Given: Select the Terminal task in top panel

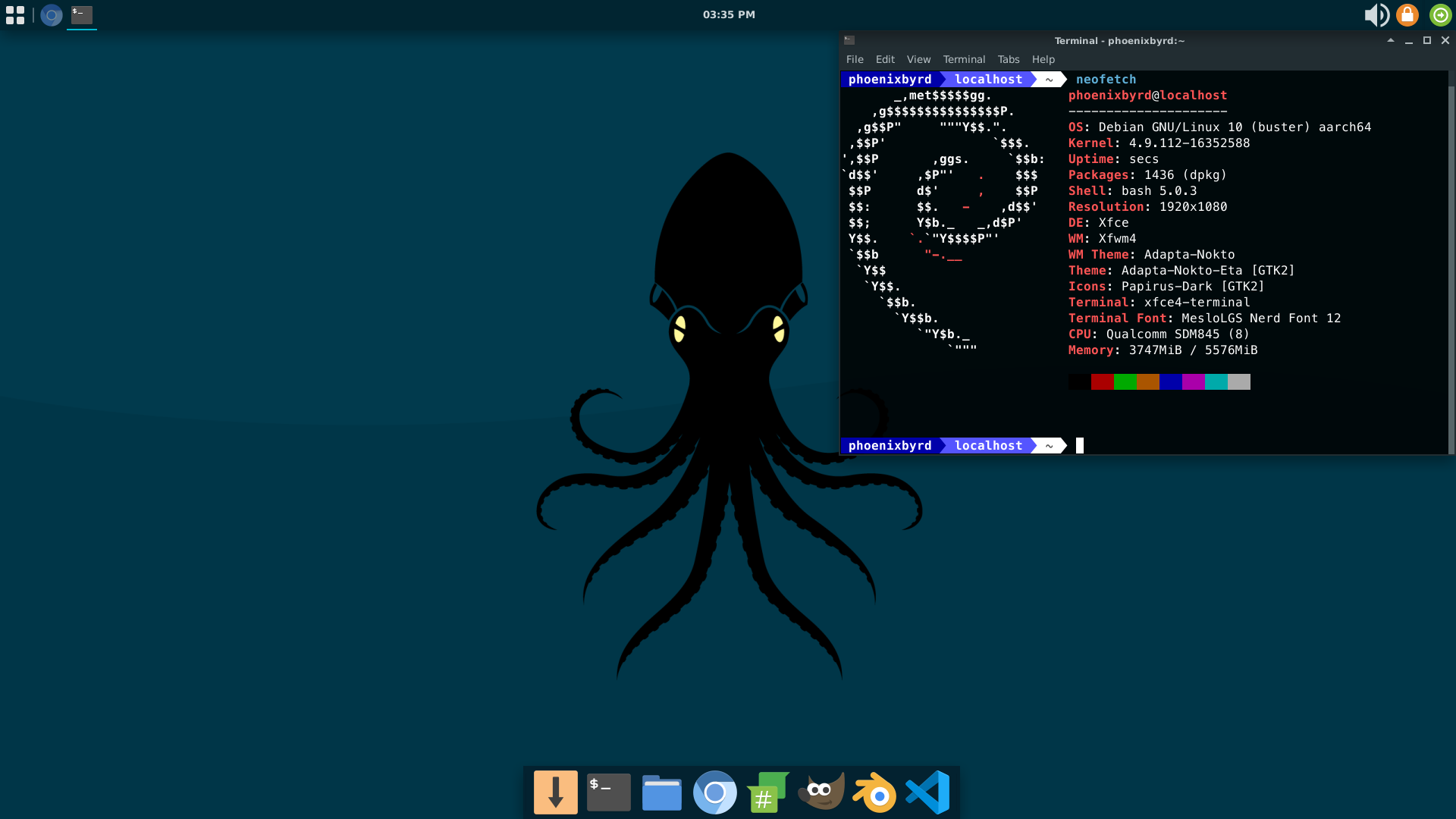Looking at the screenshot, I should click(81, 14).
